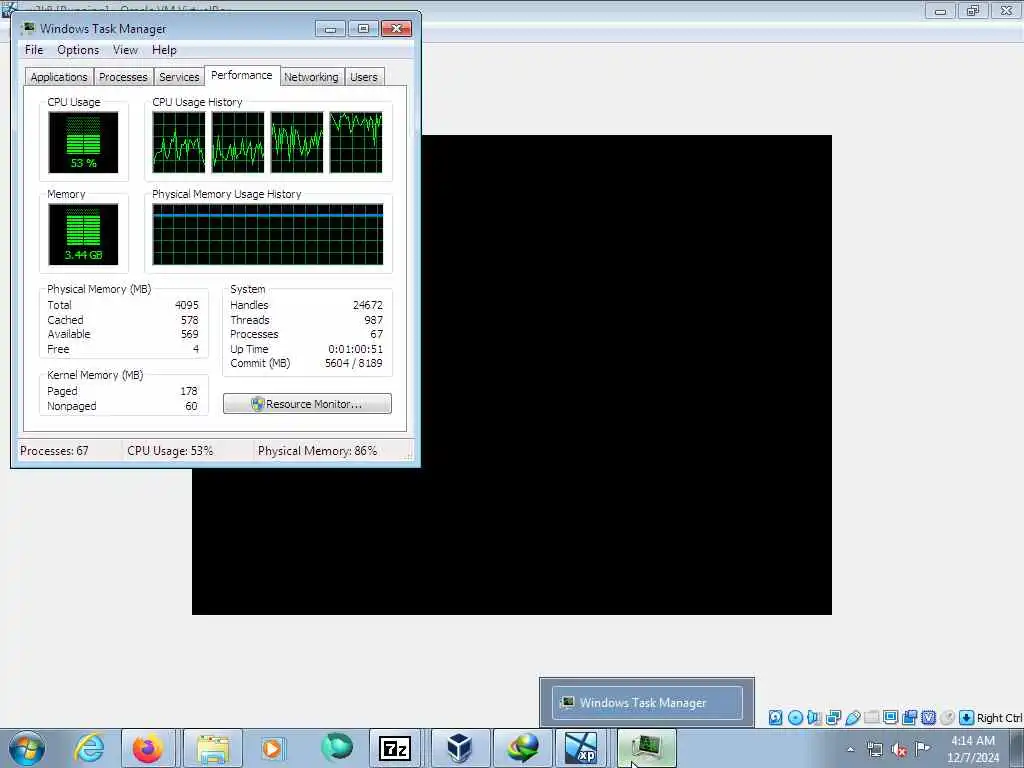Click the Windows Task Manager taskbar preview thumbnail
1024x768 pixels.
(647, 703)
